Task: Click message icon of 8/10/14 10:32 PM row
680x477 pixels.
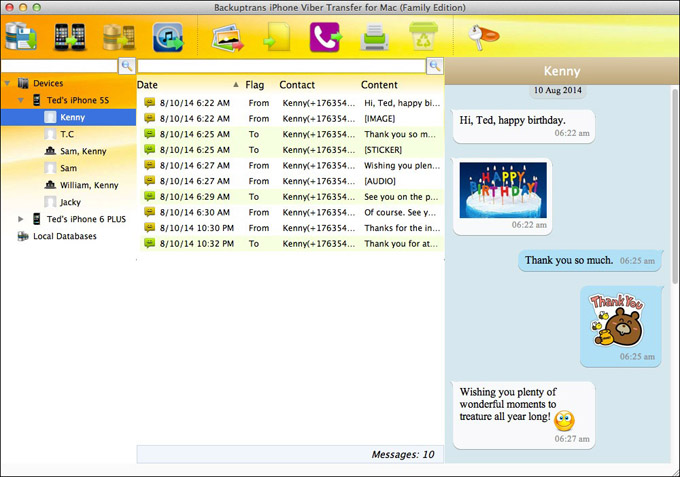Action: coord(149,243)
